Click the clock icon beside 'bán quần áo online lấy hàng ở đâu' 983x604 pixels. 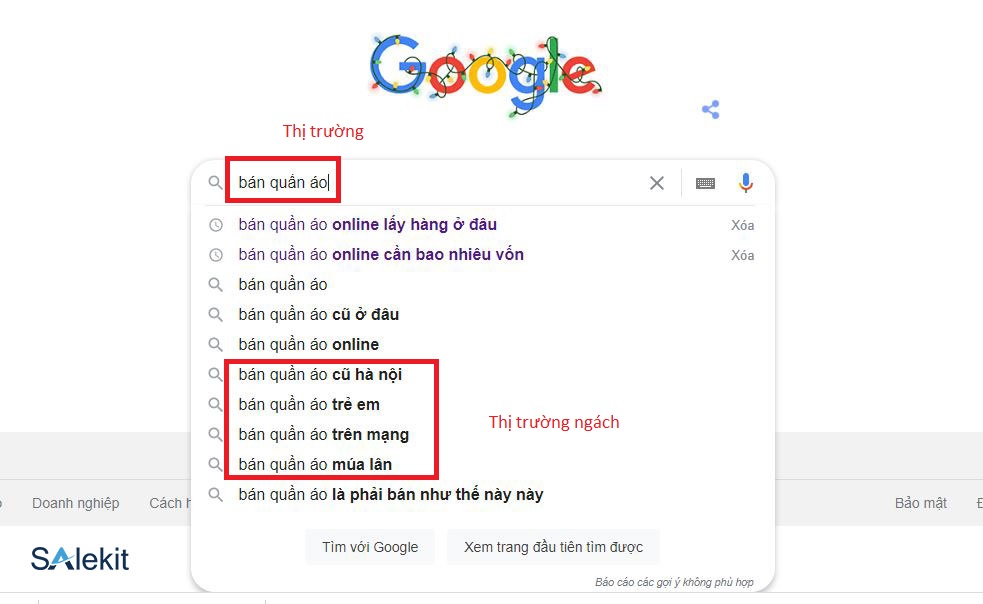(216, 224)
